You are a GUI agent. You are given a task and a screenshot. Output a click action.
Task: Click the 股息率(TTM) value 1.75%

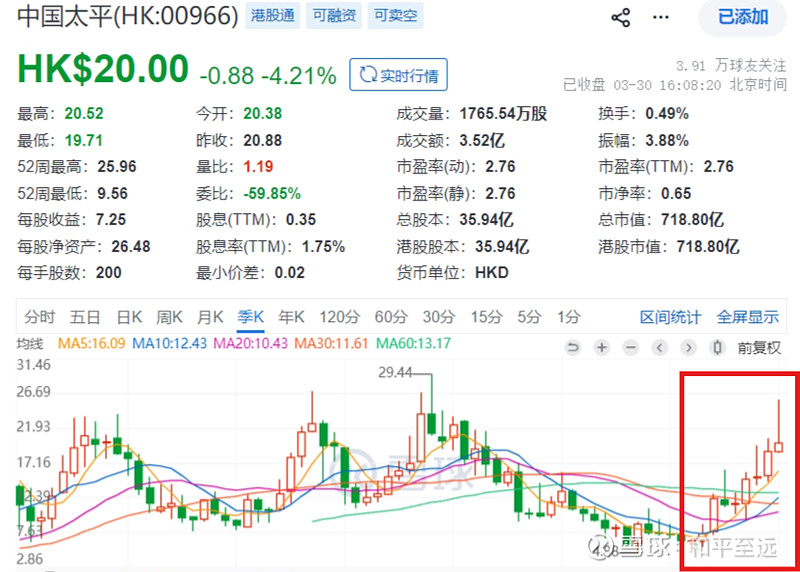[323, 247]
